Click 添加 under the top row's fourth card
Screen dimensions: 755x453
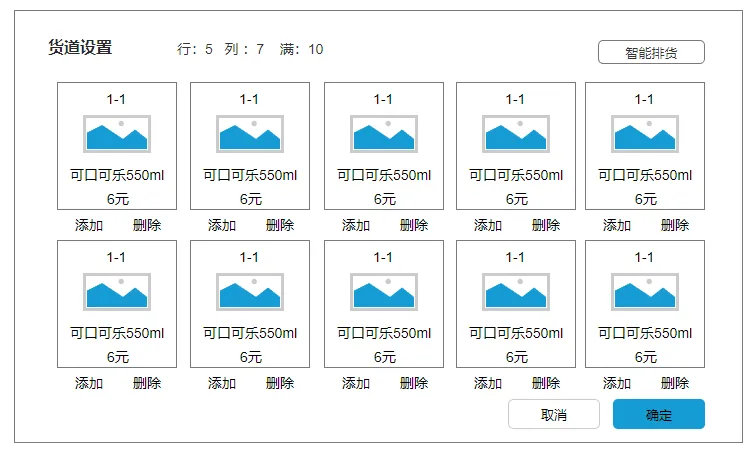click(487, 225)
